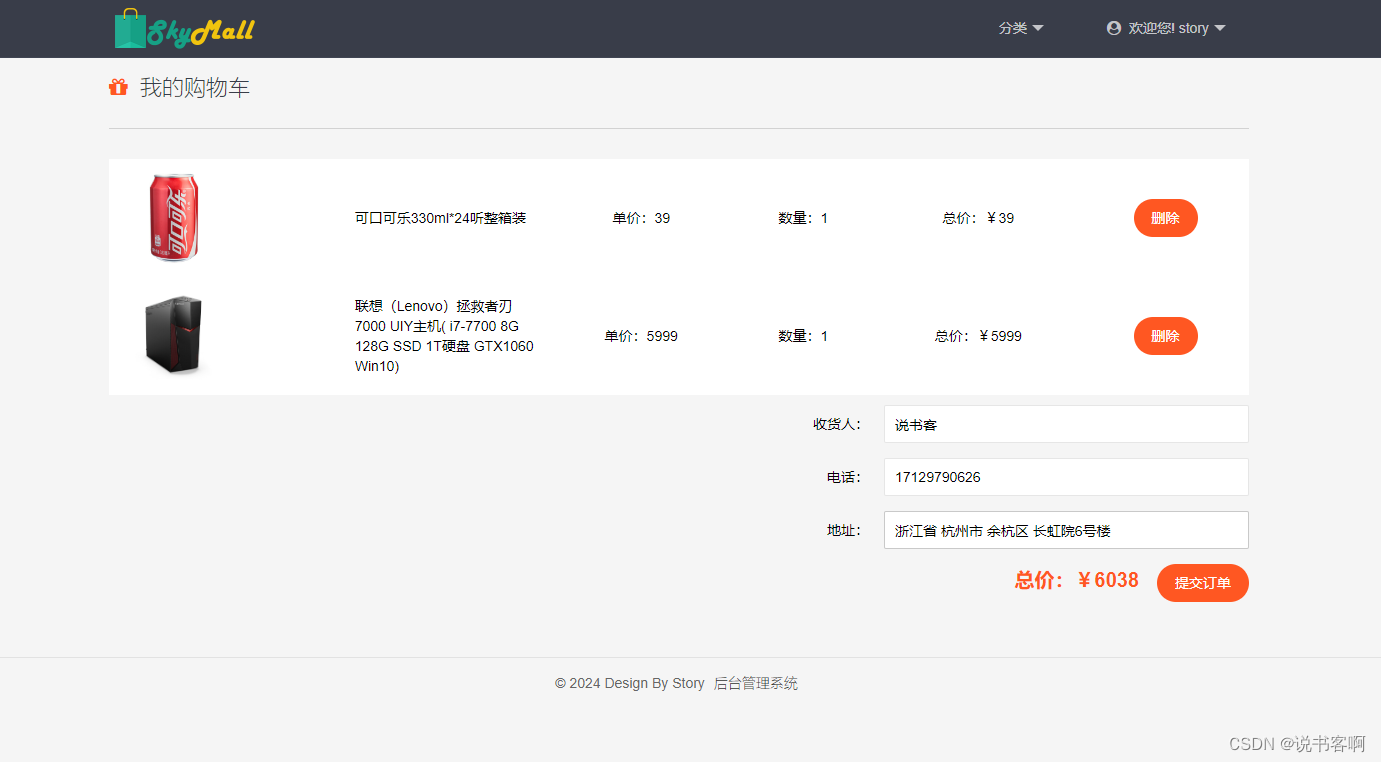Screen dimensions: 1381x762
Task: Click the 地址： label
Action: (x=844, y=530)
